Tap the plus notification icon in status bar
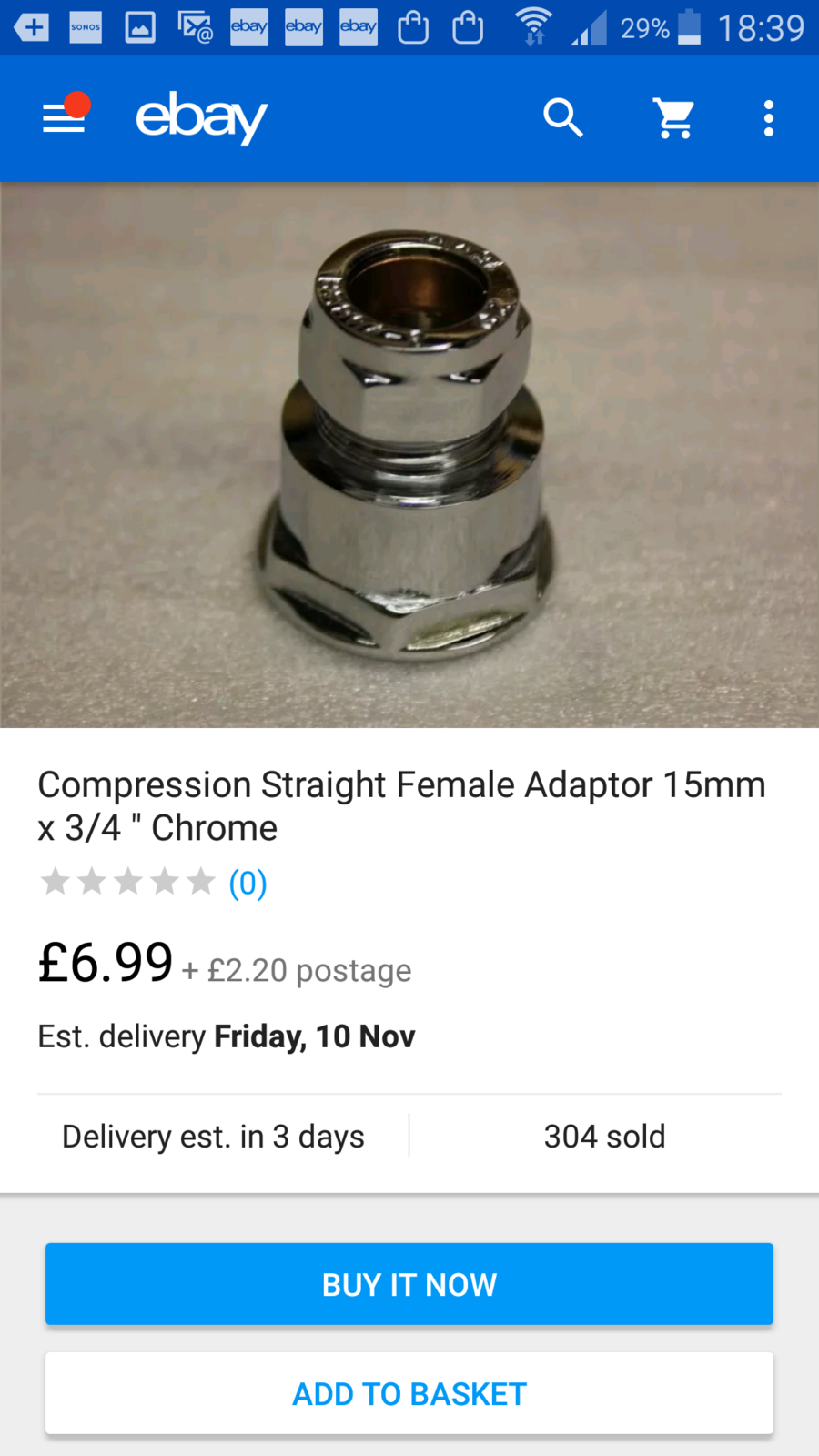Image resolution: width=819 pixels, height=1456 pixels. pyautogui.click(x=31, y=27)
